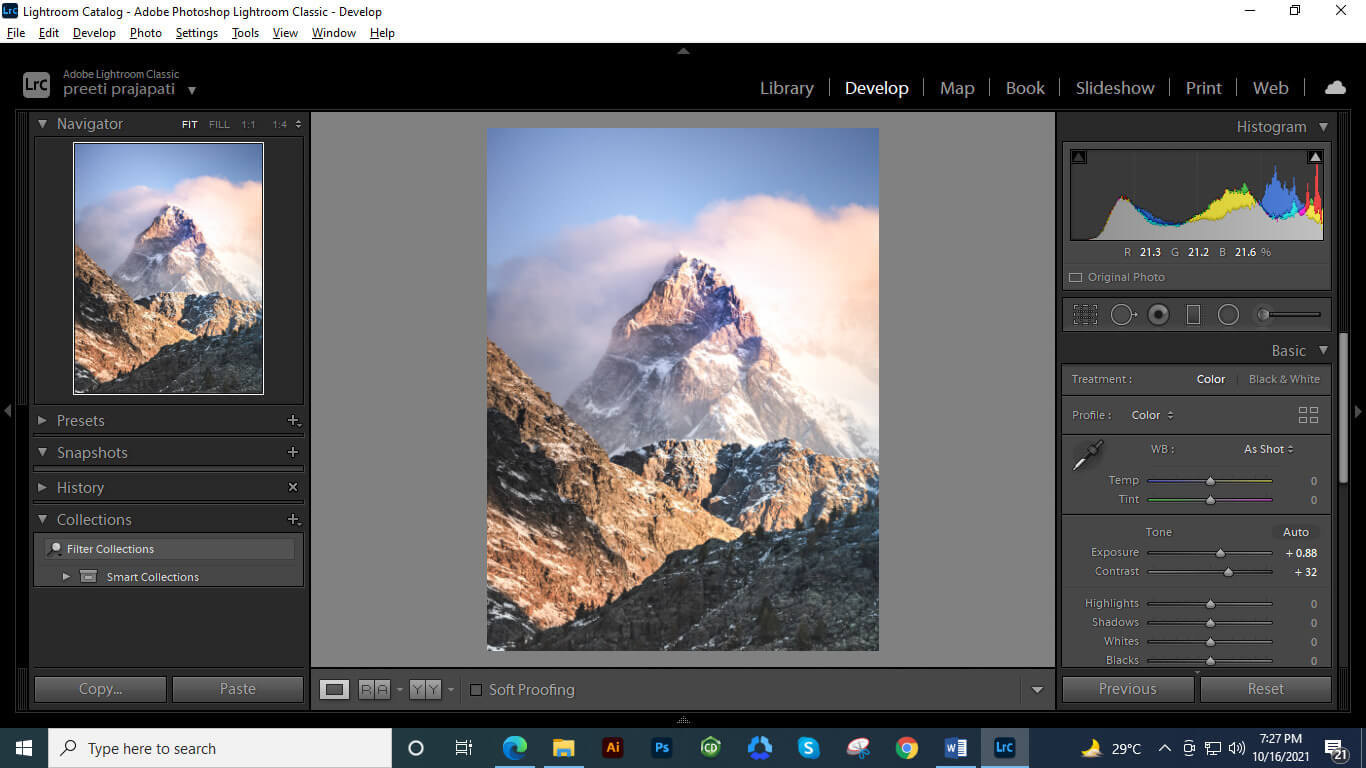The width and height of the screenshot is (1366, 768).
Task: Select the Crop Overlay tool
Action: [x=1085, y=314]
